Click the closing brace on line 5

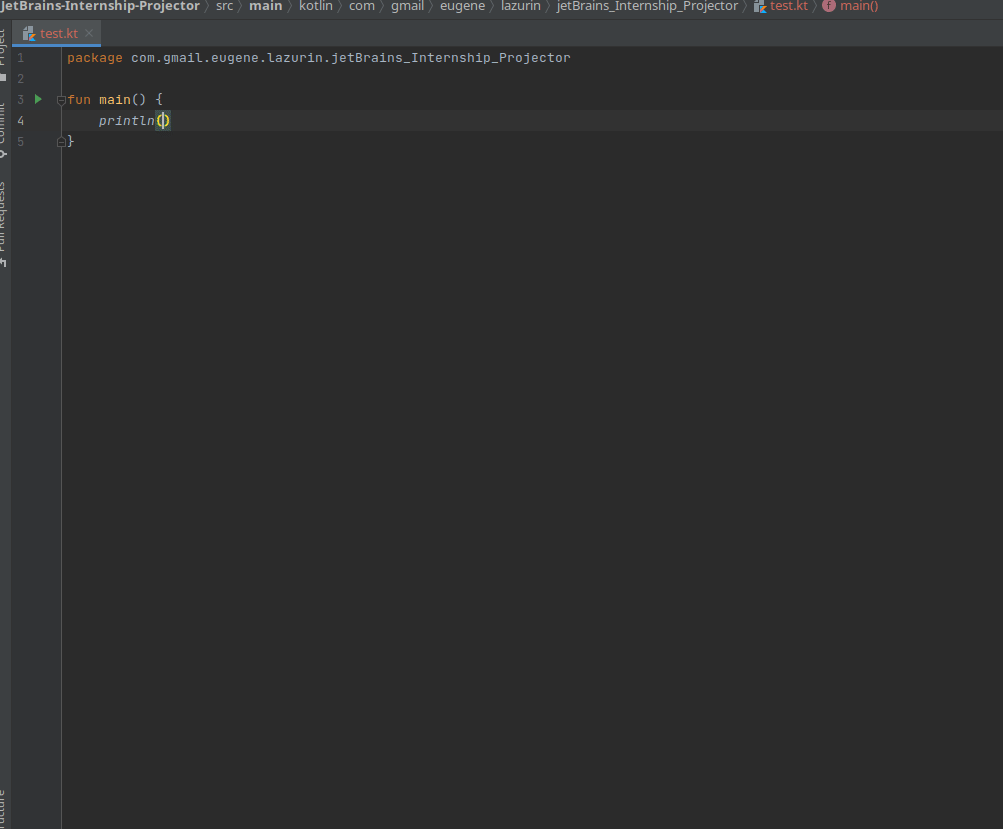(71, 141)
